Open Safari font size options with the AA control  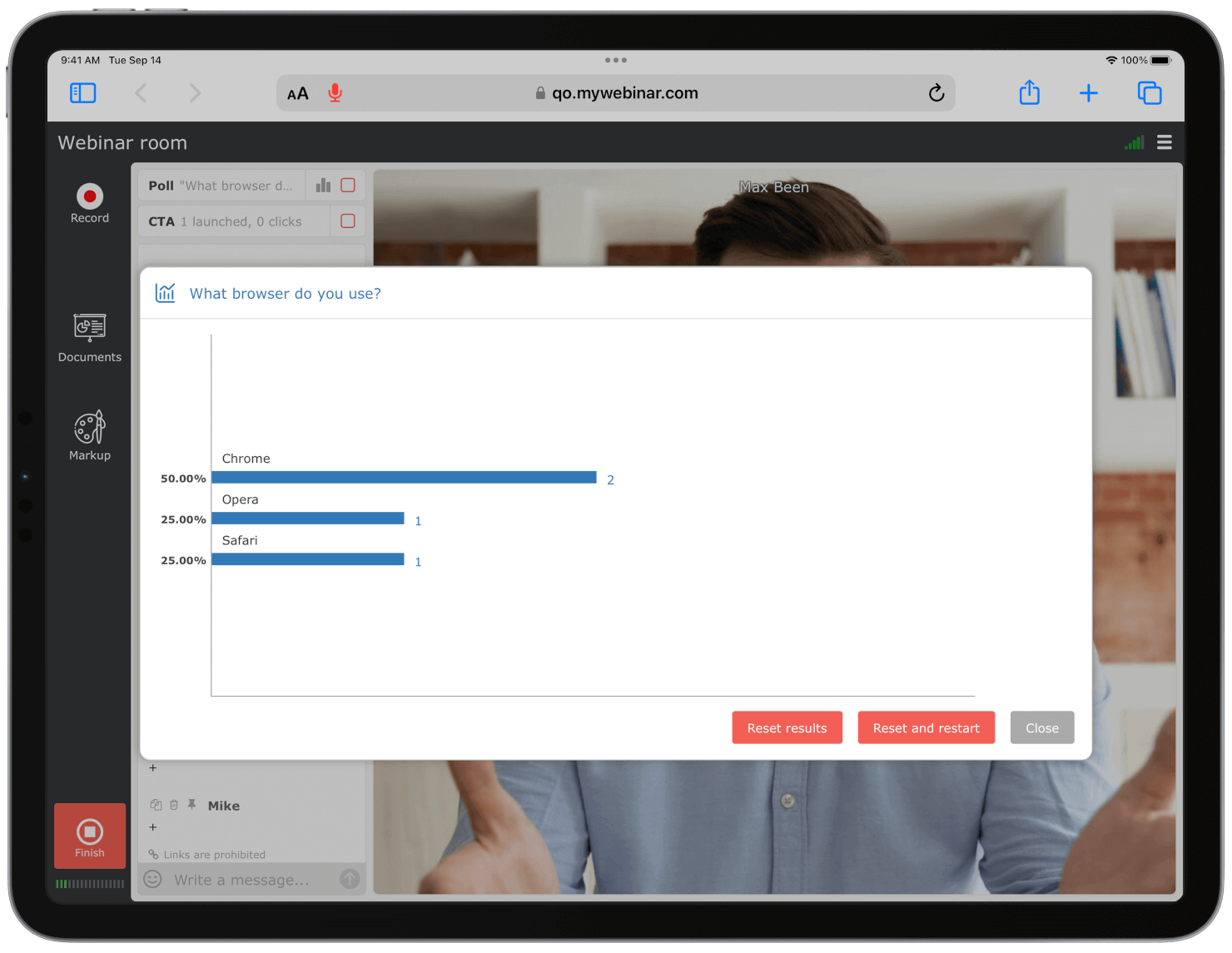point(298,92)
